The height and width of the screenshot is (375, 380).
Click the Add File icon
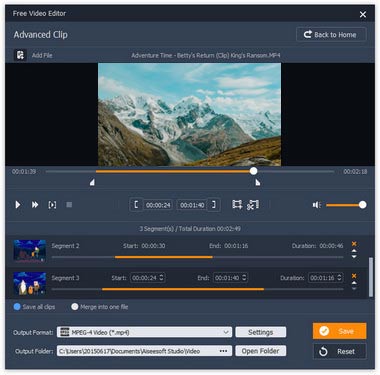pos(20,55)
